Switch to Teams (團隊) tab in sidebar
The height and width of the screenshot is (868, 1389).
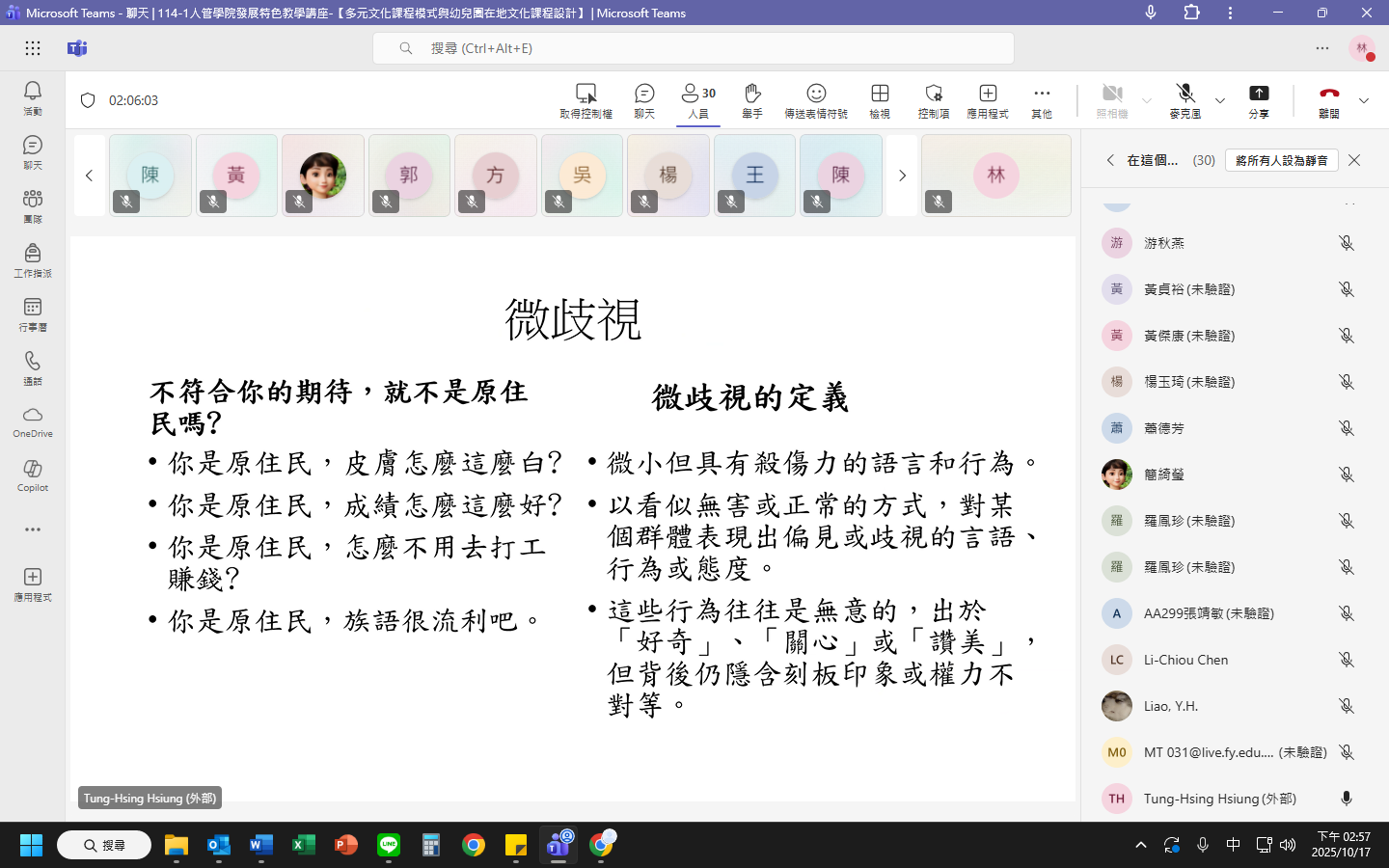point(33,205)
